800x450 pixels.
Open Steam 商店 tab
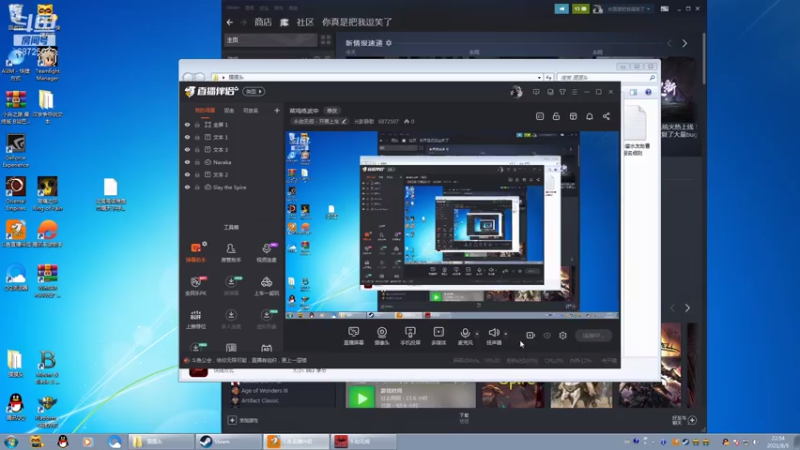[263, 22]
